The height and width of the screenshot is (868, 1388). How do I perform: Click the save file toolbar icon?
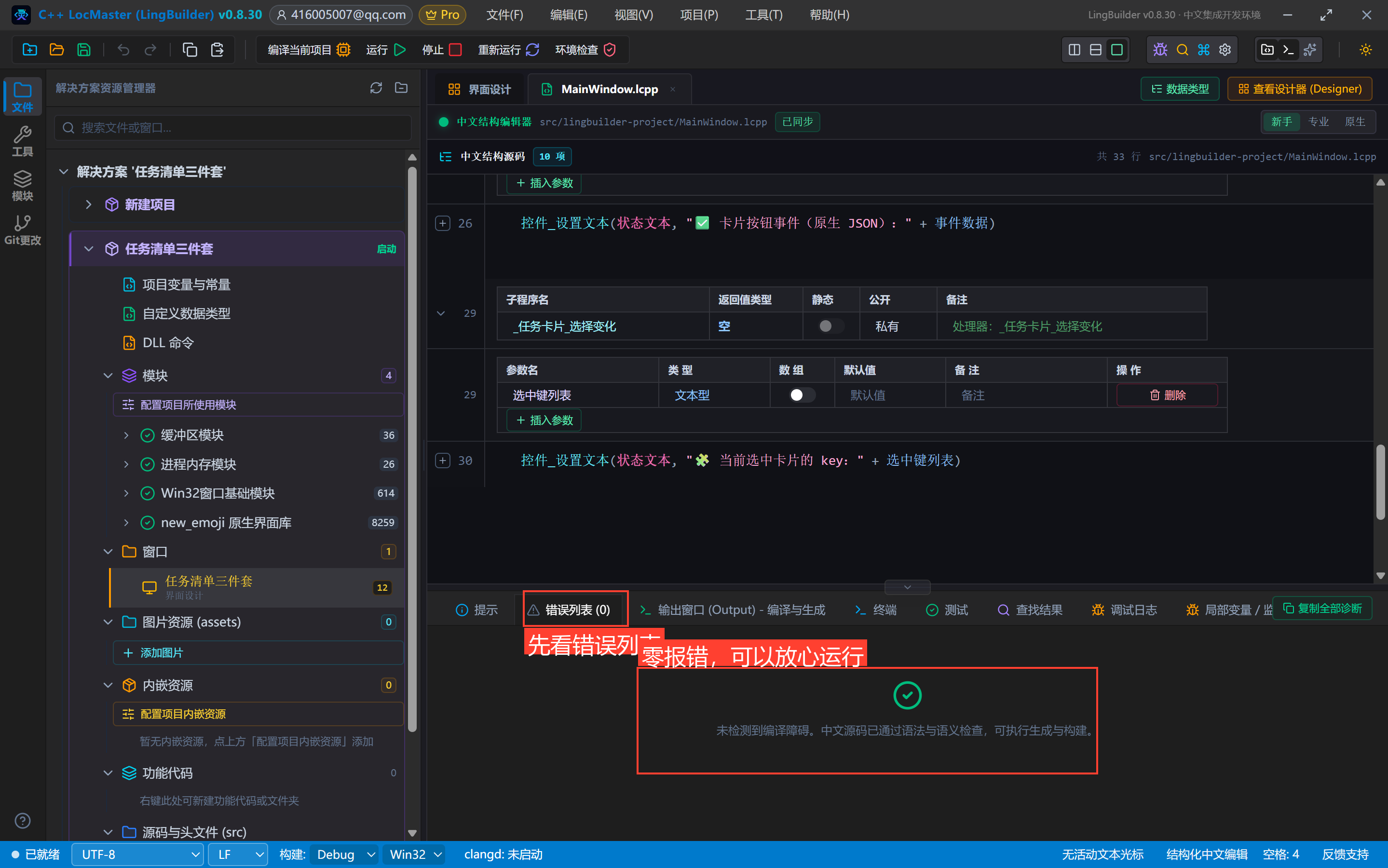(84, 50)
